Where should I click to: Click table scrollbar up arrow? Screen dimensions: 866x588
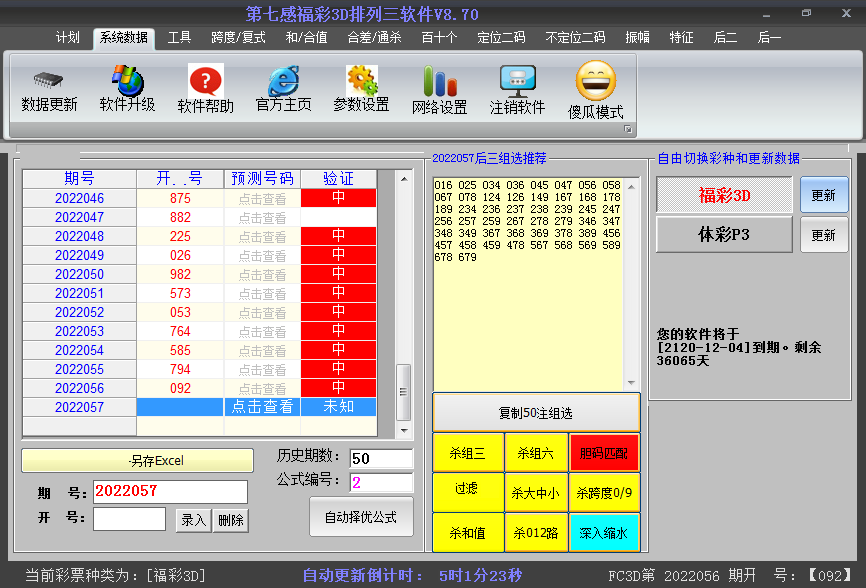tap(404, 179)
